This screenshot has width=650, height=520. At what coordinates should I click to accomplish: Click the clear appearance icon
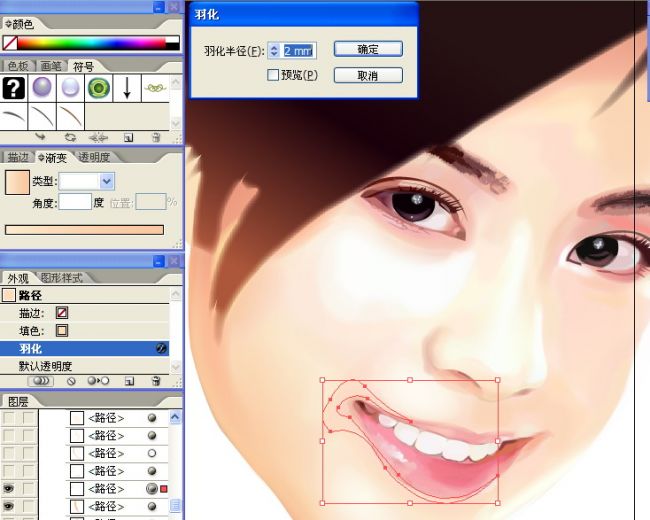71,381
